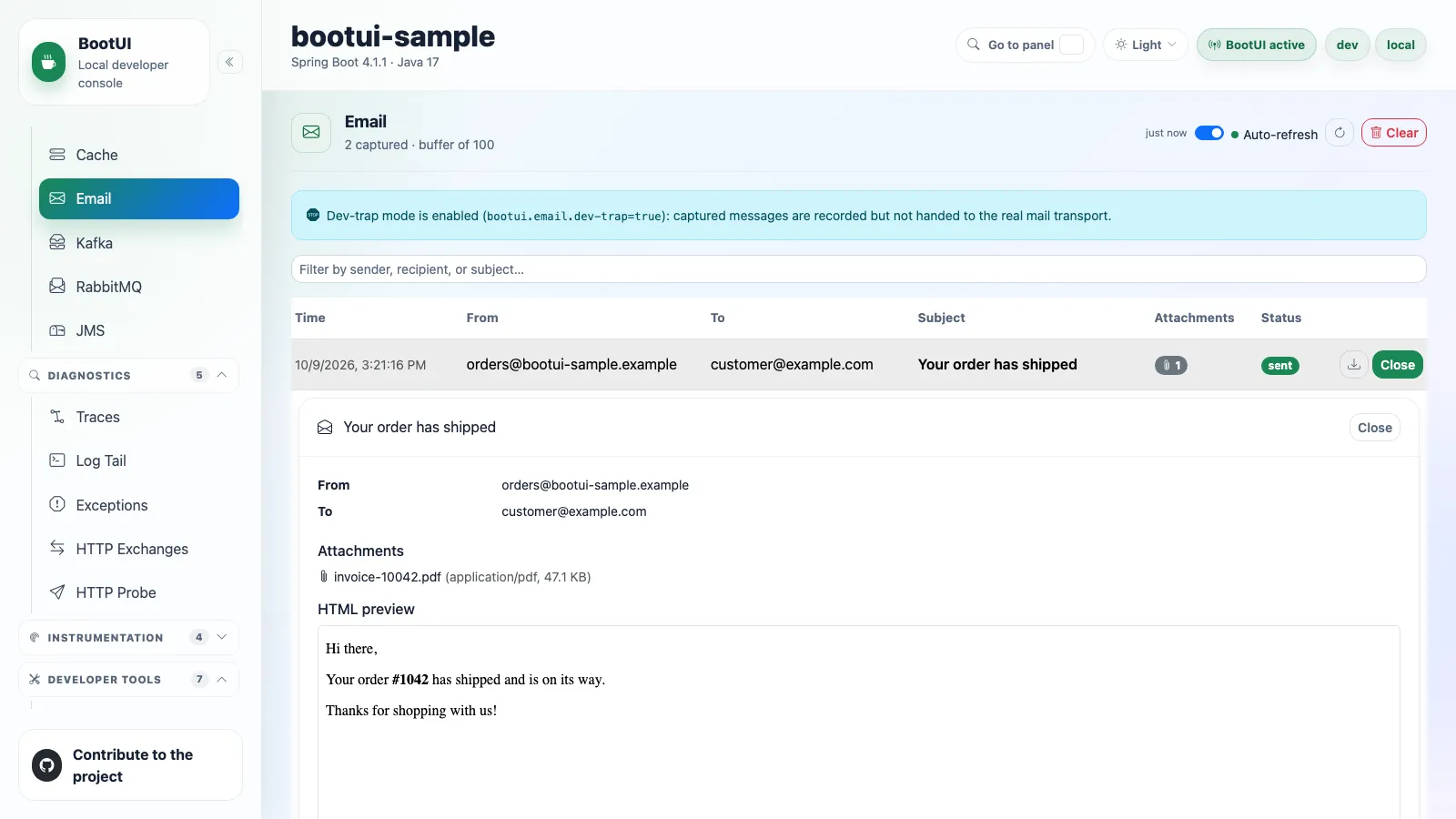Click the sent status badge

tap(1280, 365)
